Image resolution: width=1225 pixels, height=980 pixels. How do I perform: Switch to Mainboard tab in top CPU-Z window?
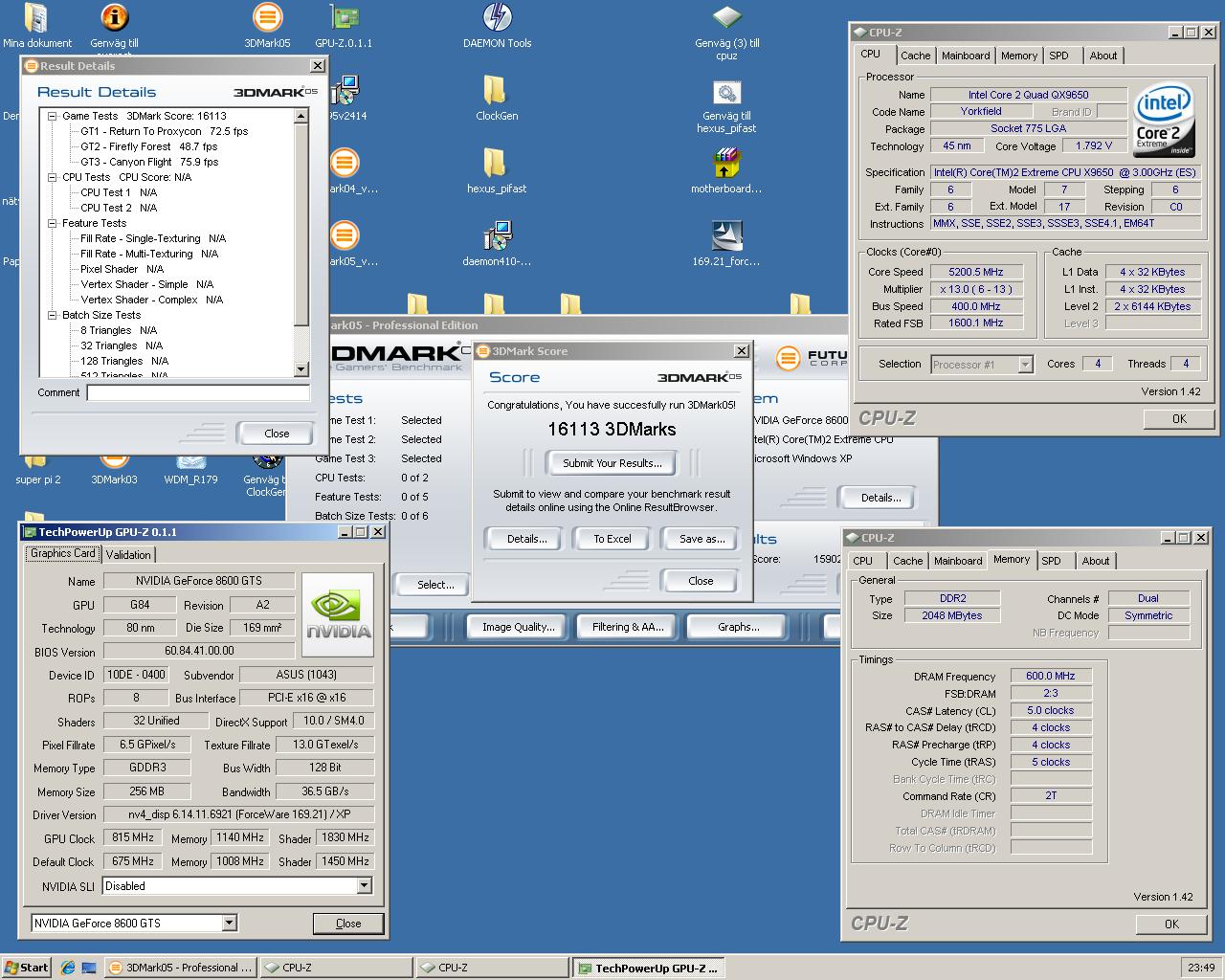pyautogui.click(x=966, y=56)
